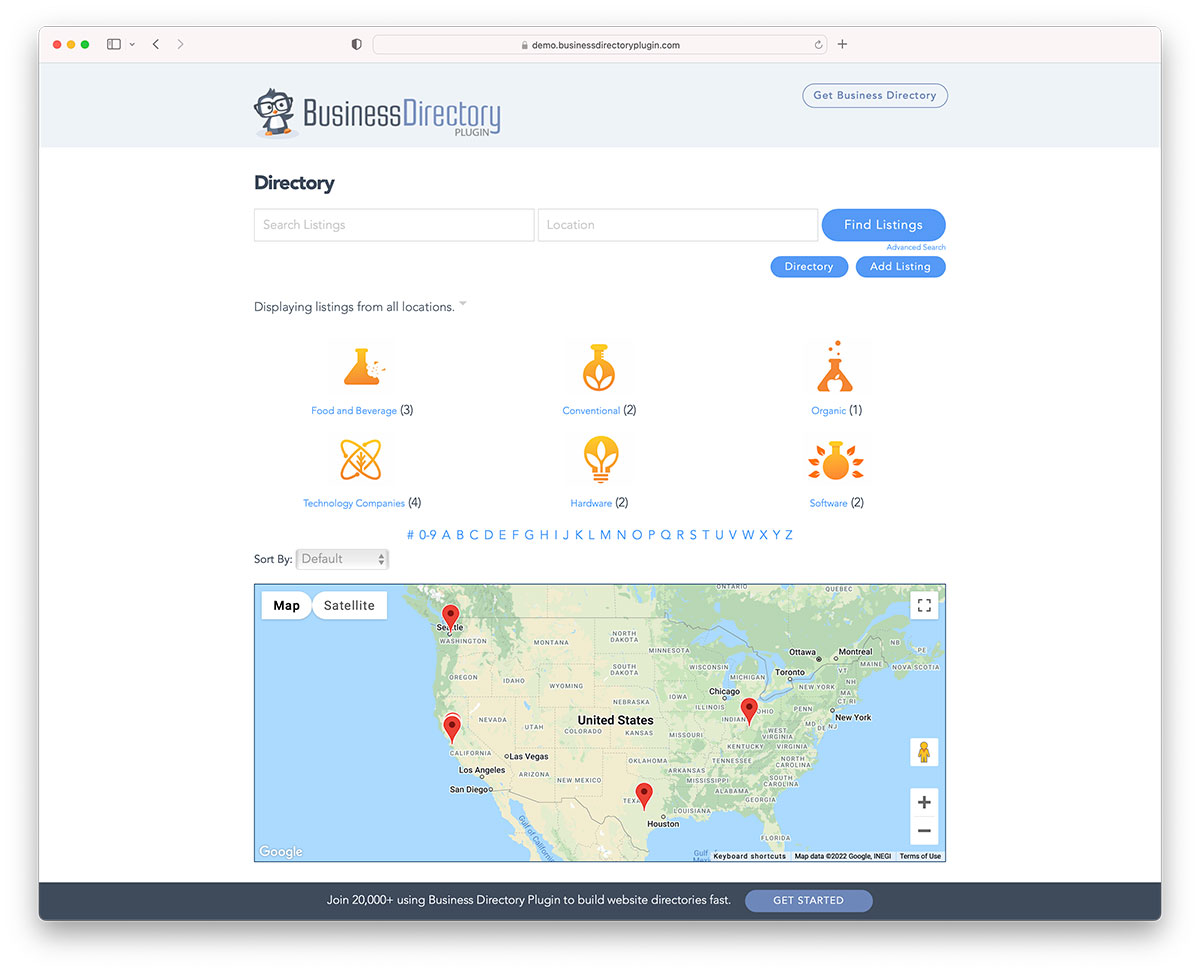Filter listings by letter Z
1200x972 pixels.
pyautogui.click(x=789, y=535)
